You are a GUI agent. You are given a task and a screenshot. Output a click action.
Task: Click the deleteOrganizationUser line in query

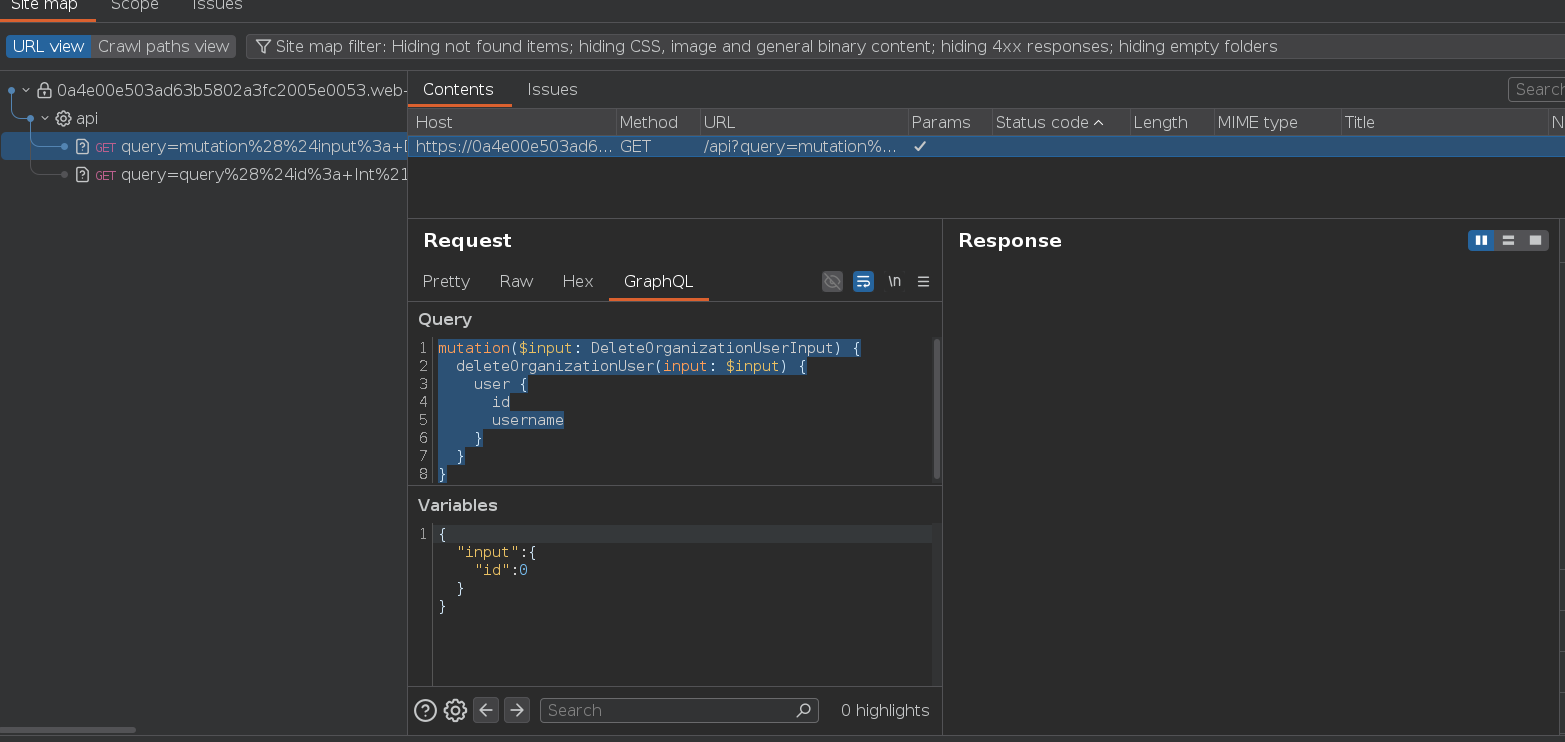[x=630, y=366]
